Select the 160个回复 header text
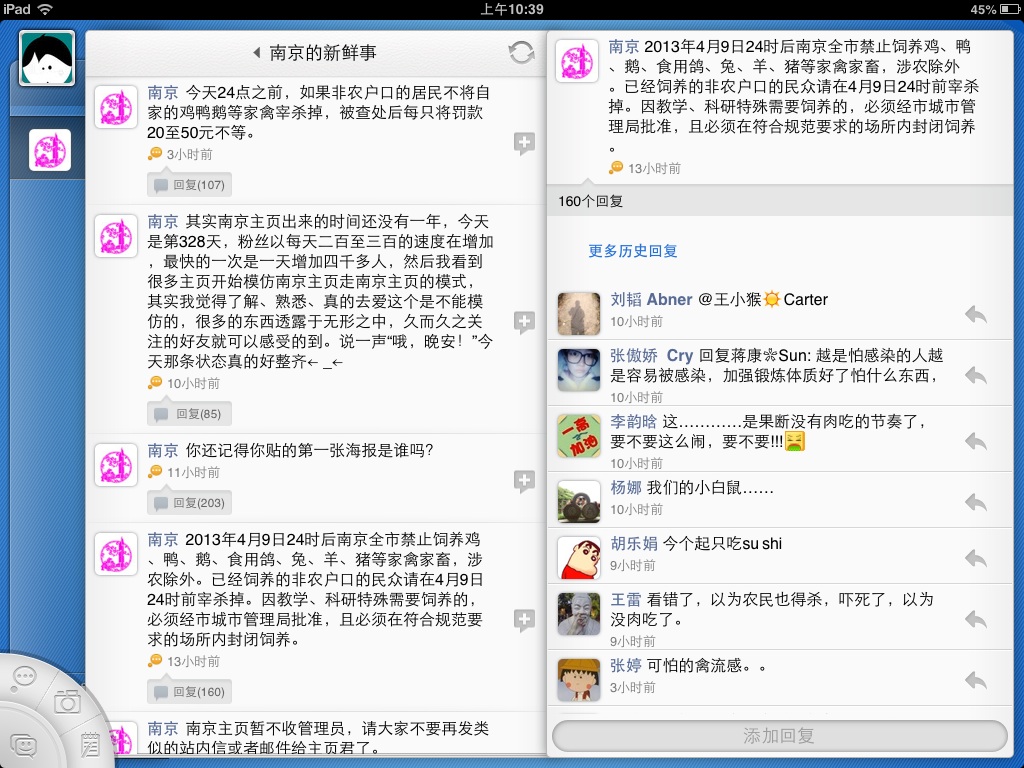1024x768 pixels. (590, 201)
